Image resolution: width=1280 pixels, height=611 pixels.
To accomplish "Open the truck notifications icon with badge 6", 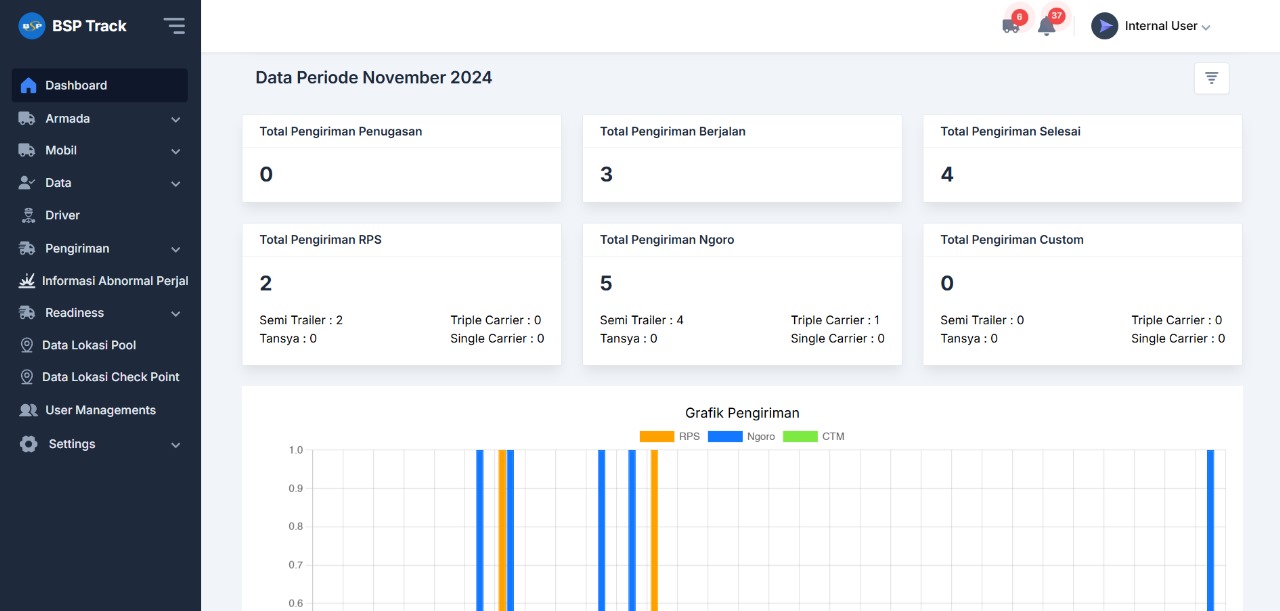I will click(x=1011, y=26).
